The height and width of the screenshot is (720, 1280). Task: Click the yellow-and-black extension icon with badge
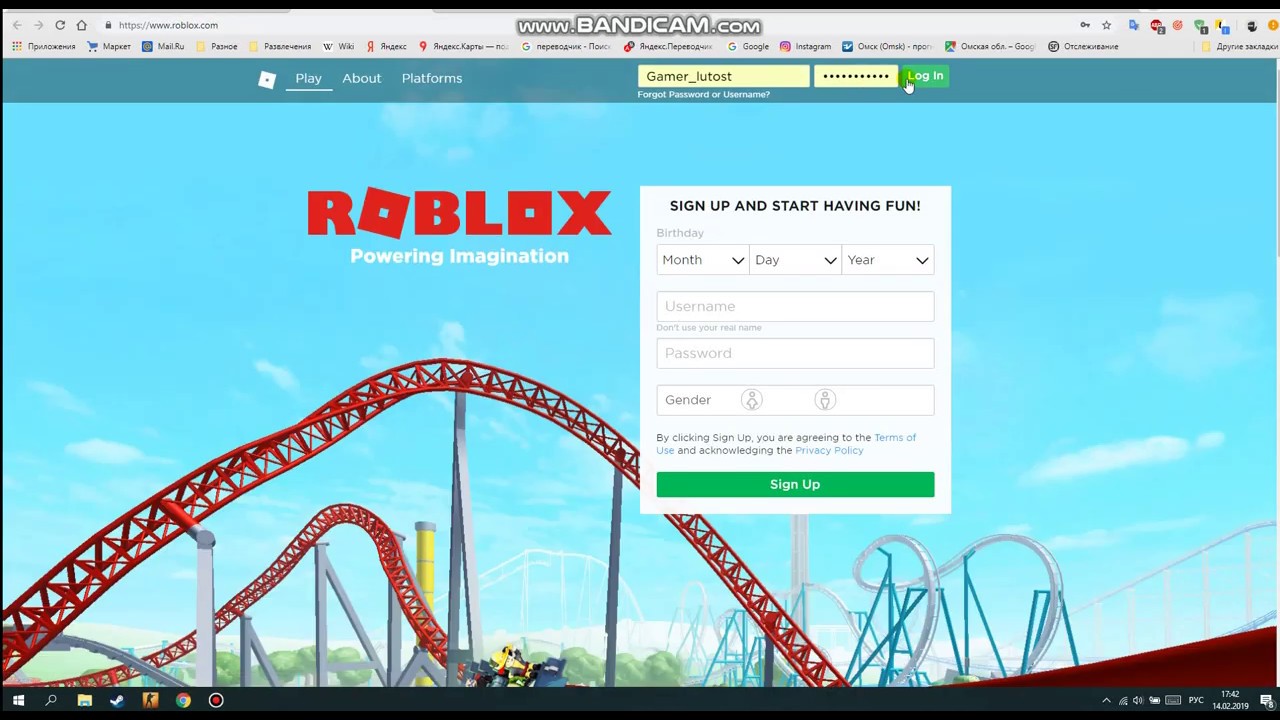pyautogui.click(x=1222, y=26)
